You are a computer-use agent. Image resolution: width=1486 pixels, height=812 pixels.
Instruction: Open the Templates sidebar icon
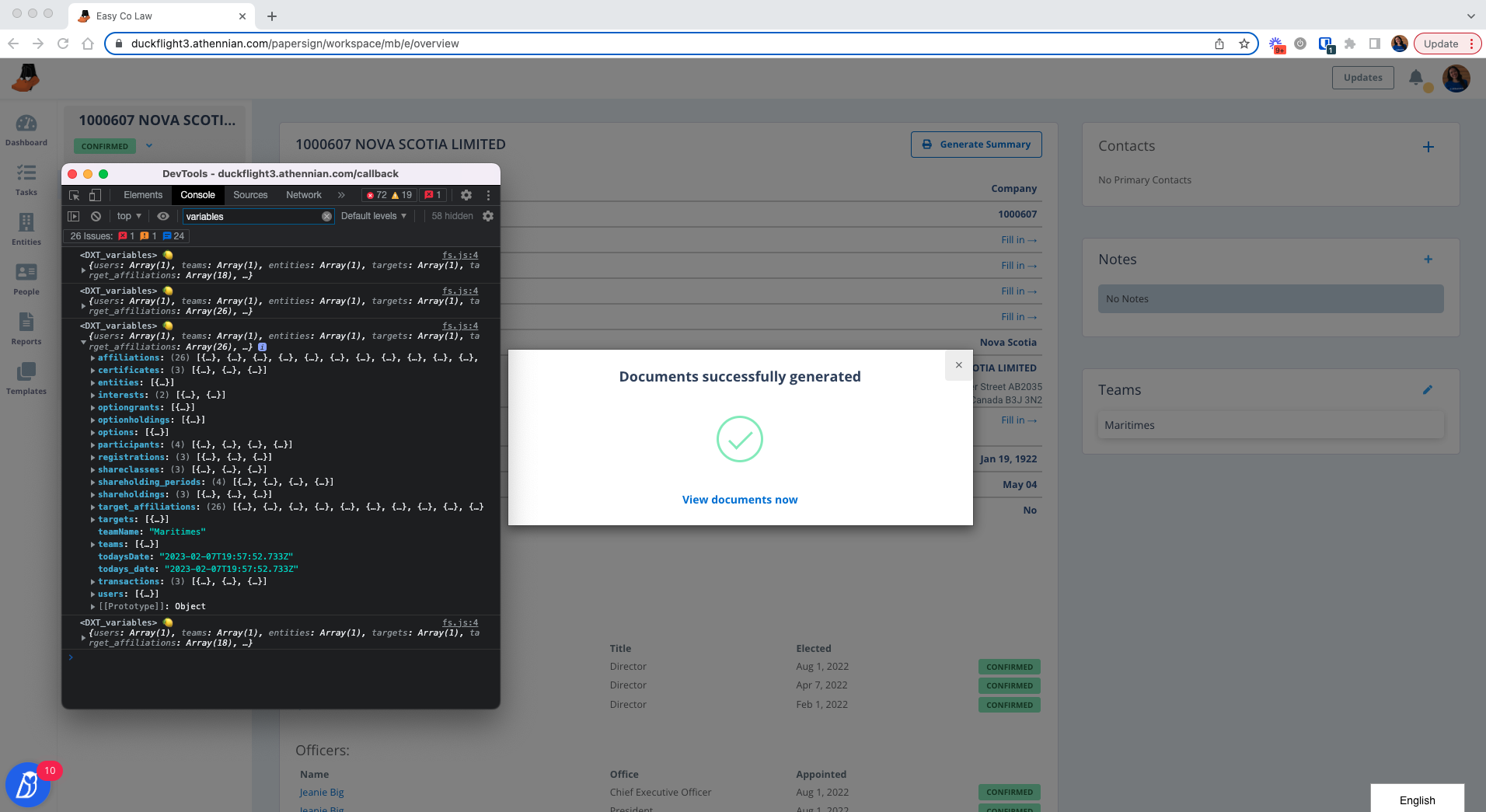(26, 378)
